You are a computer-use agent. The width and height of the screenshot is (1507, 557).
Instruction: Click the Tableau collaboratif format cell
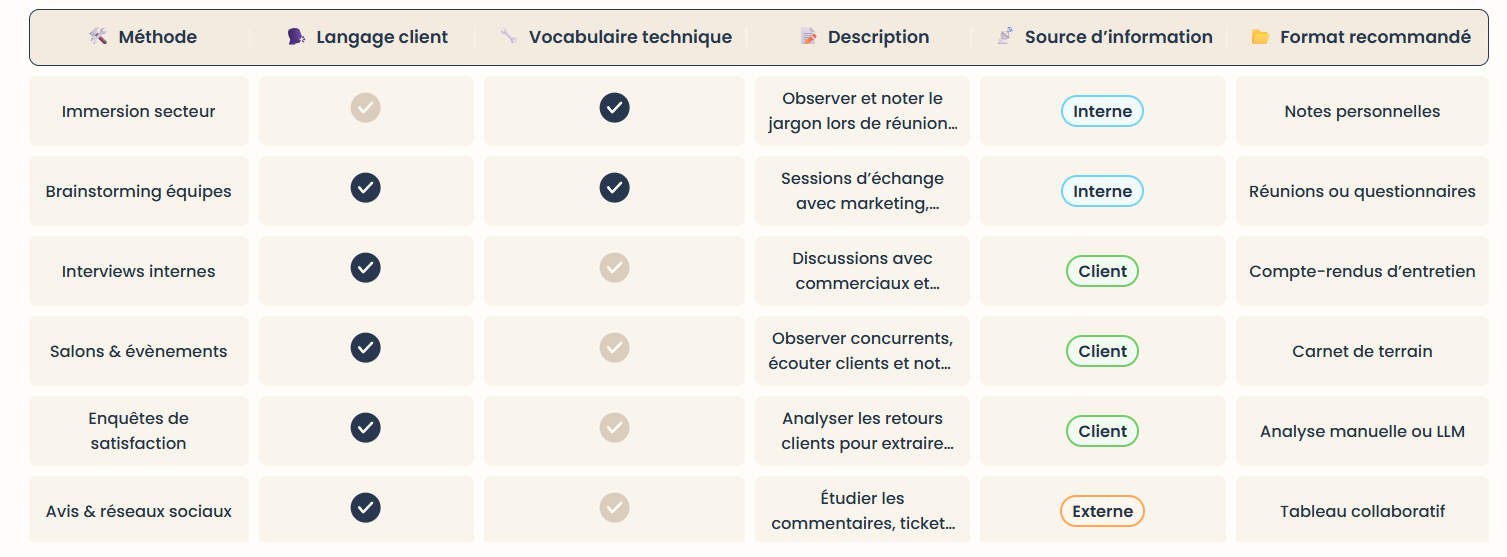coord(1362,511)
